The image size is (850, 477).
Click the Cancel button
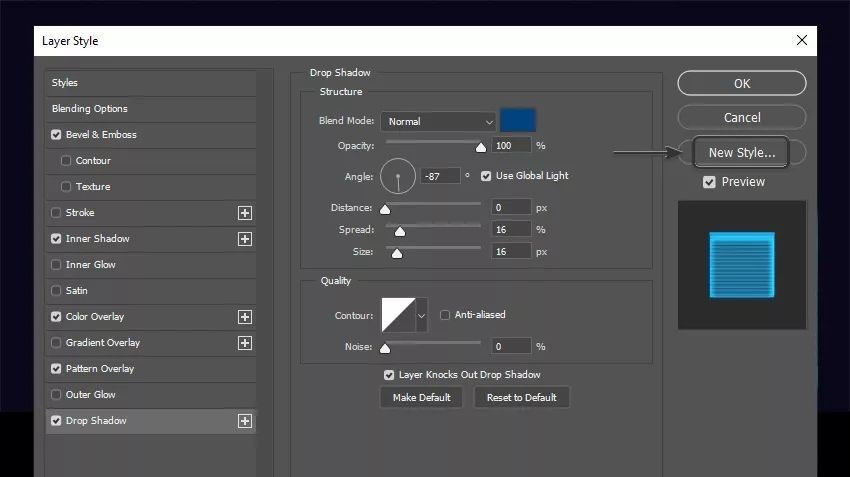(742, 118)
